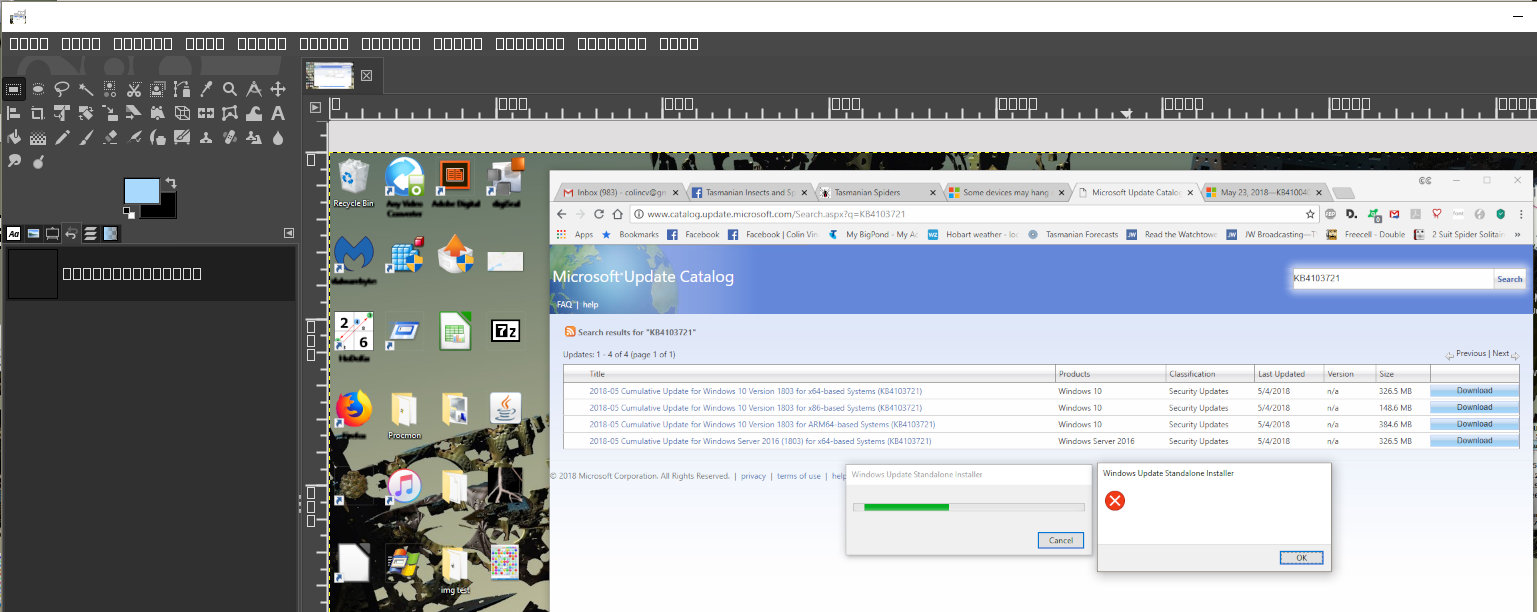This screenshot has height=612, width=1537.
Task: Open the image menu arrow beside ruler
Action: (316, 107)
